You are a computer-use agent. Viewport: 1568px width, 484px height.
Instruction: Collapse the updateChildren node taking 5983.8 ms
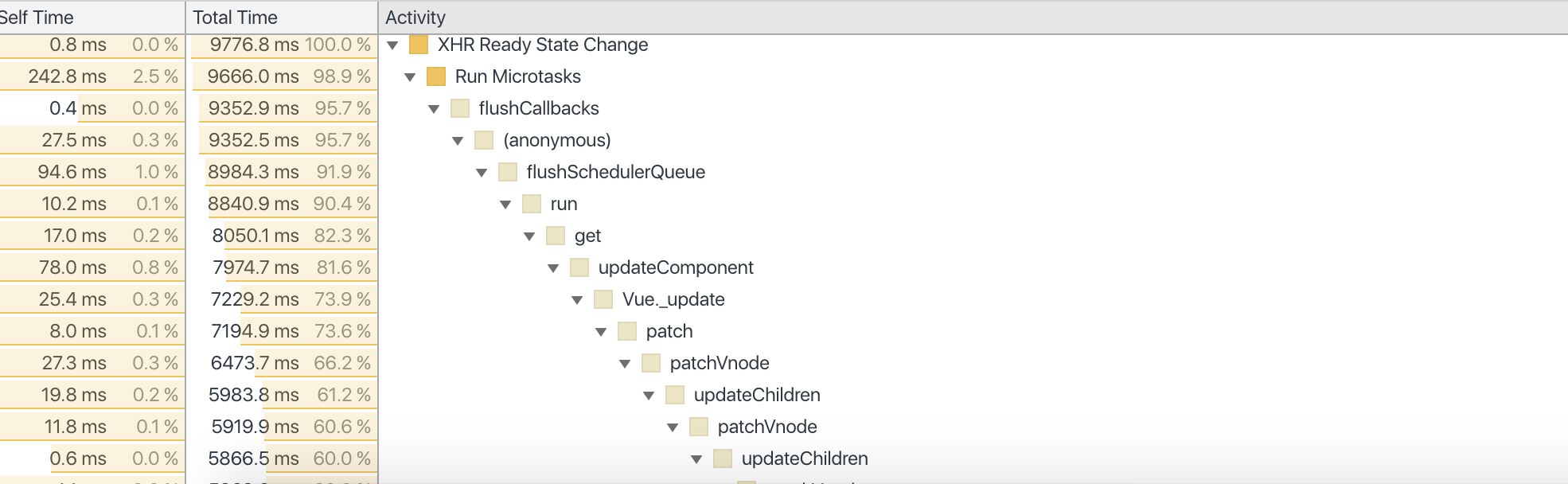[x=649, y=396]
